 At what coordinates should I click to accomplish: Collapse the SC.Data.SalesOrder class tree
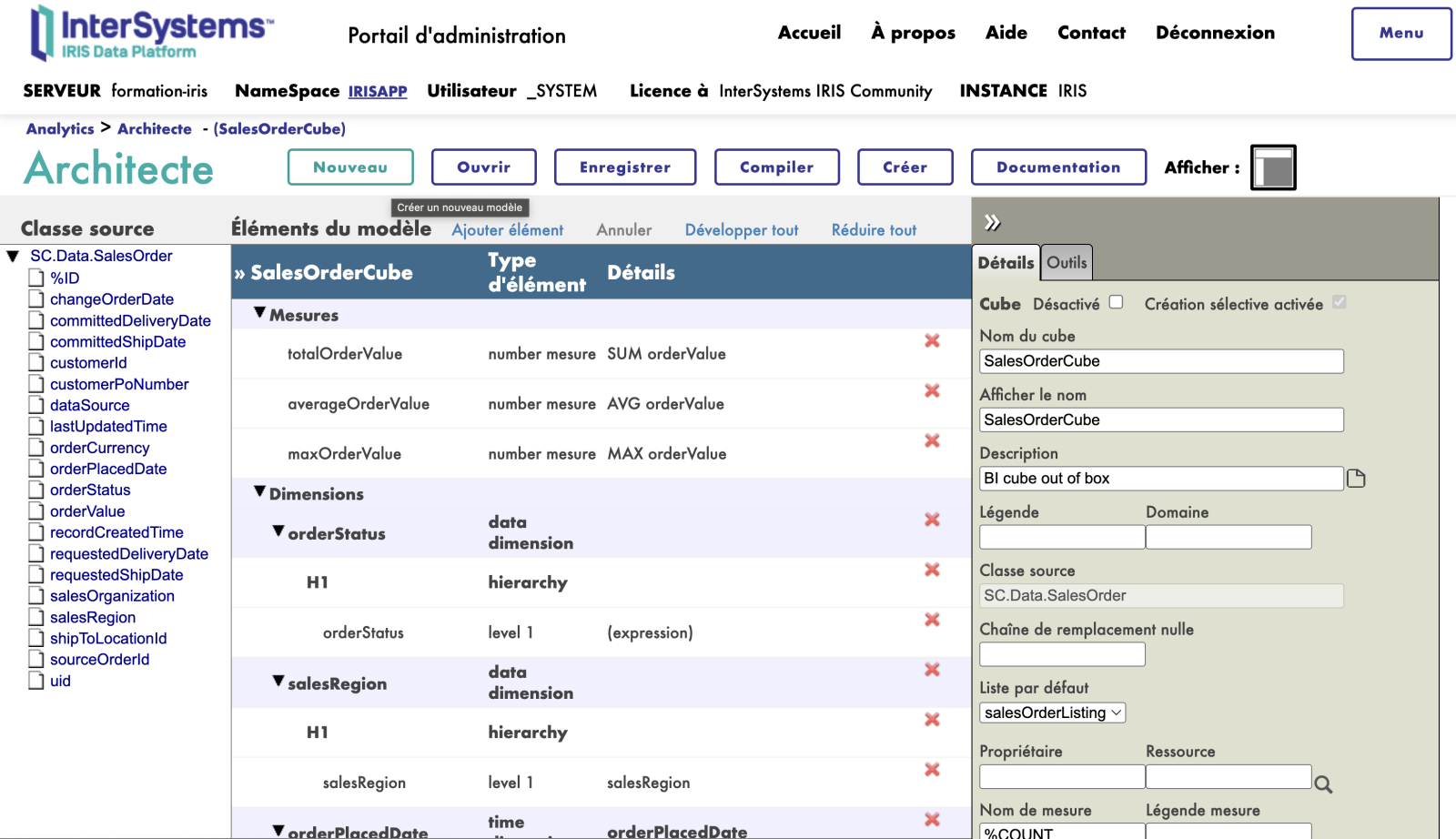click(x=14, y=257)
